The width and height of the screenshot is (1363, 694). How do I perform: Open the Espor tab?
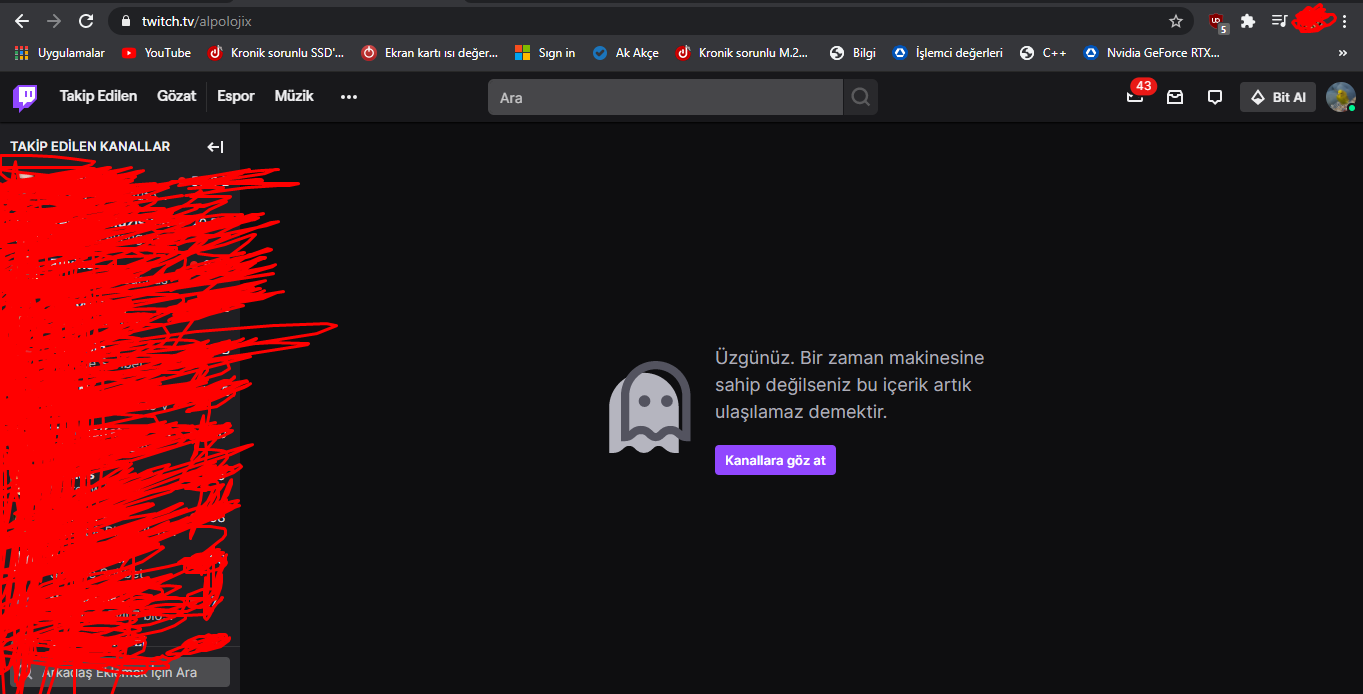pyautogui.click(x=236, y=97)
